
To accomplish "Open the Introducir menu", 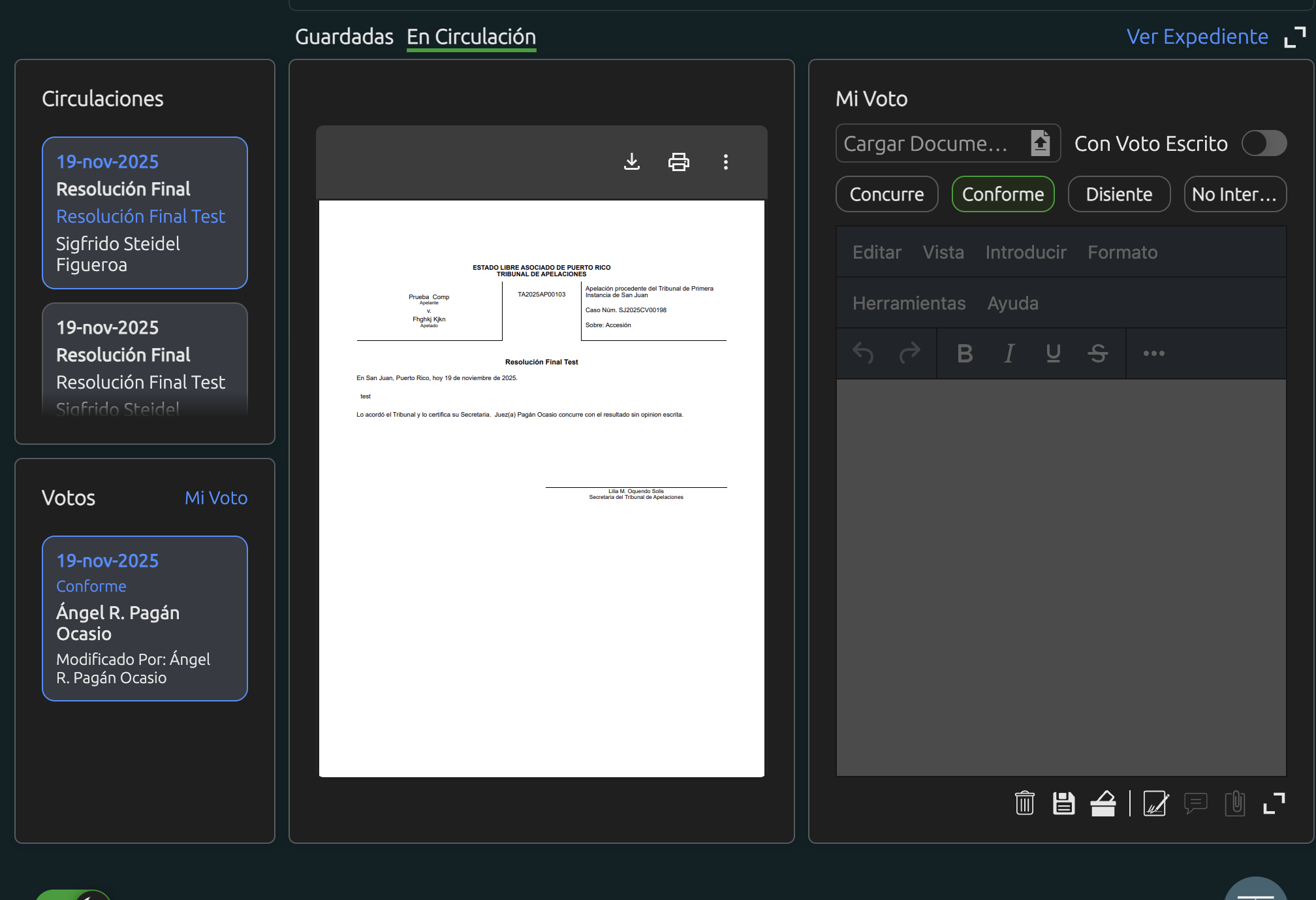I will pos(1026,252).
